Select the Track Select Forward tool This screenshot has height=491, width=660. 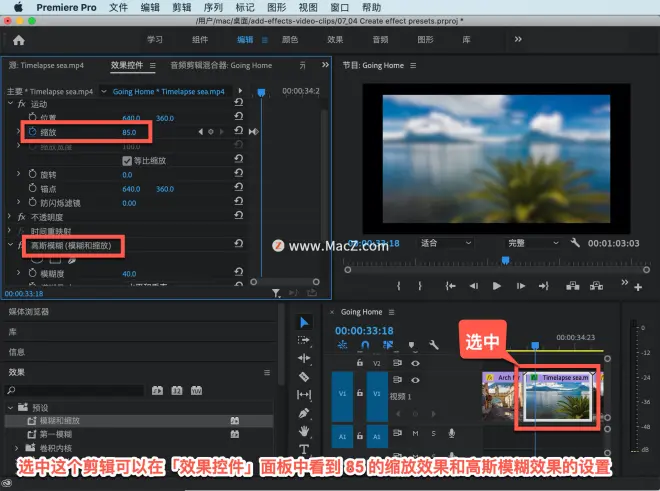point(304,340)
